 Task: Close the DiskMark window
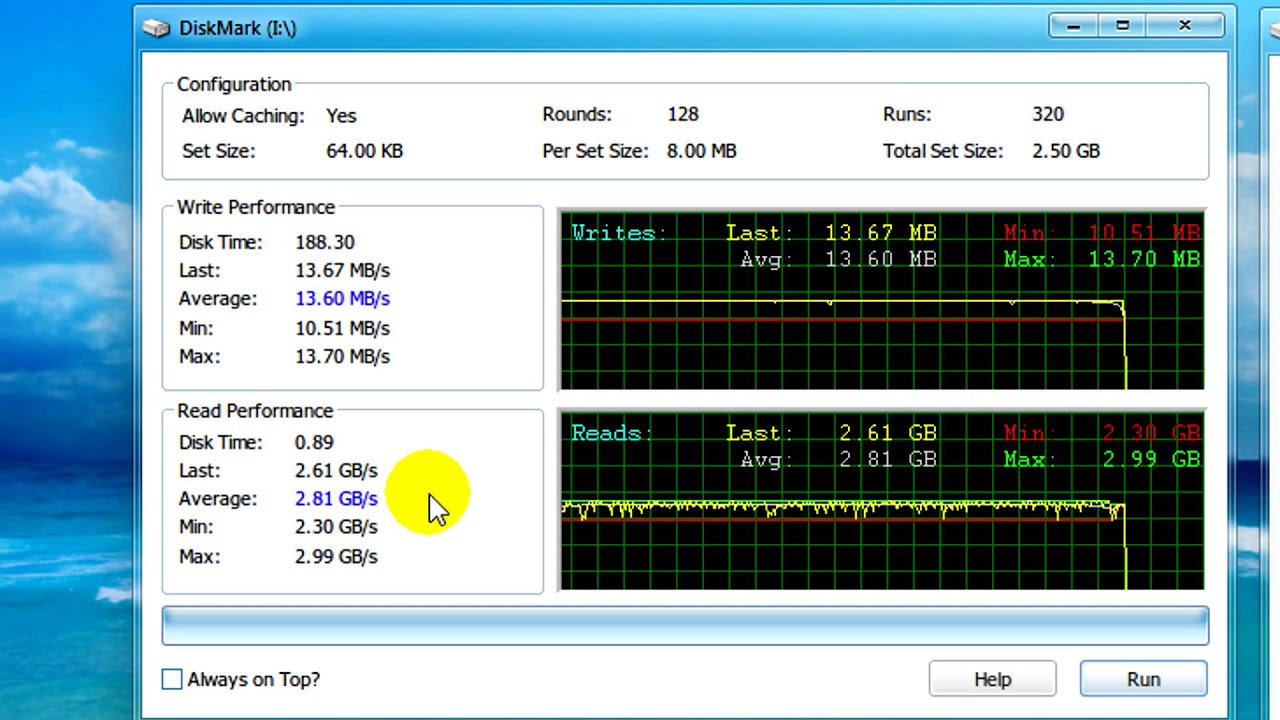coord(1185,26)
